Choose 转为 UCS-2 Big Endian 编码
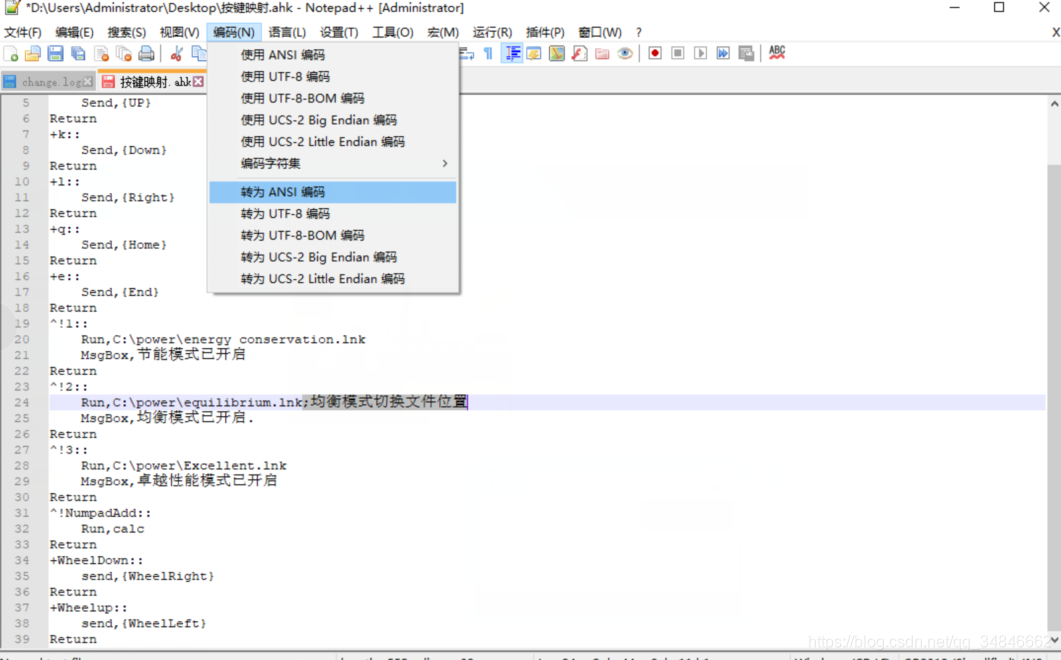The width and height of the screenshot is (1061, 660). (333, 257)
